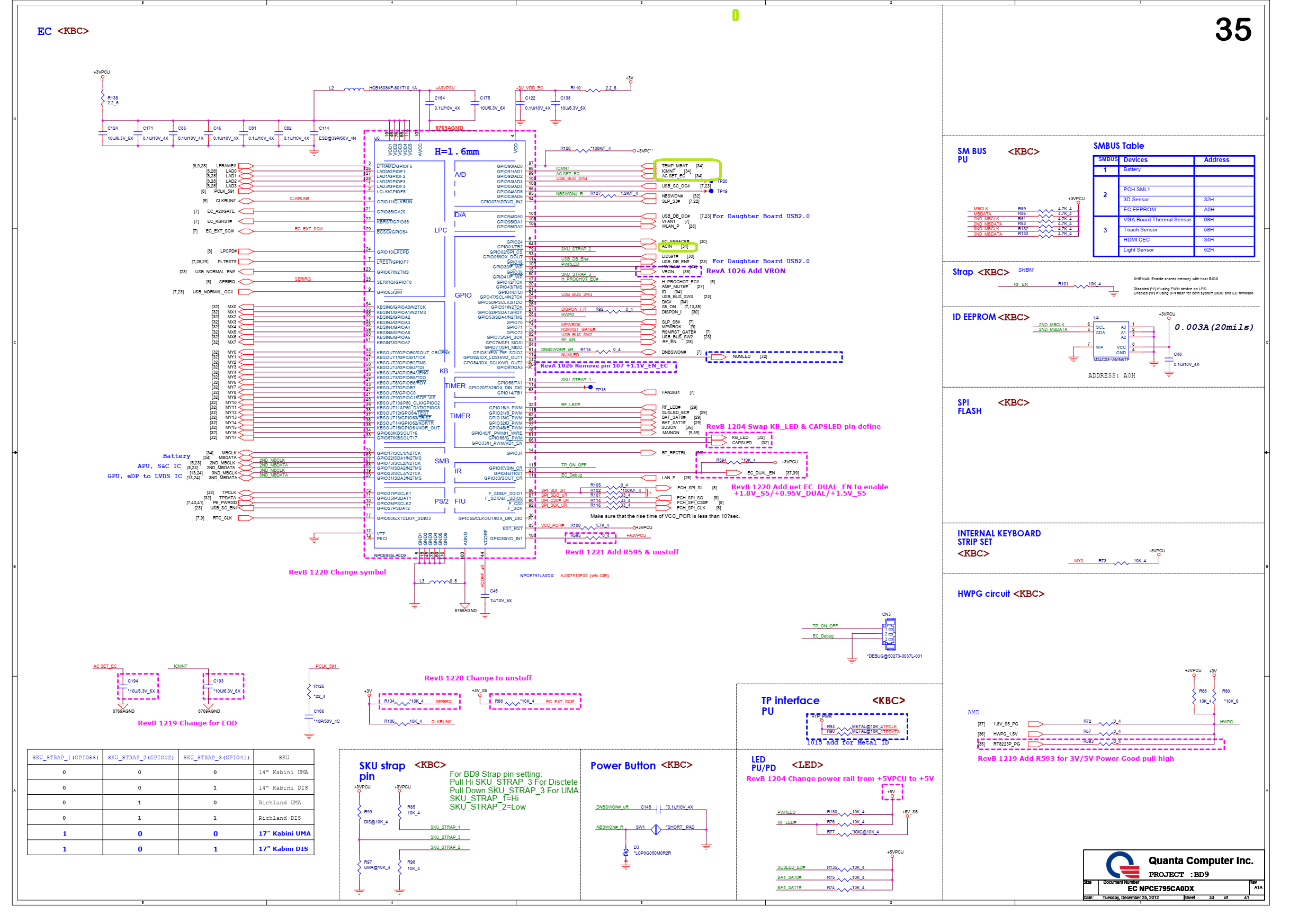Viewport: 1307px width, 924px height.
Task: Click the EC EEPROM row in SMBUS table
Action: coord(1139,210)
